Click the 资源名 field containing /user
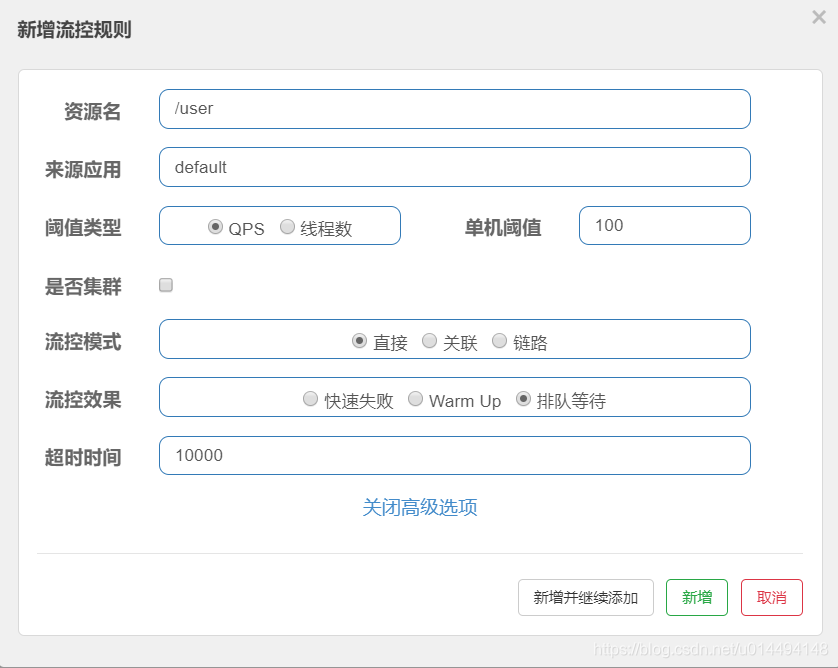Screen dimensions: 838x668 pyautogui.click(x=455, y=109)
